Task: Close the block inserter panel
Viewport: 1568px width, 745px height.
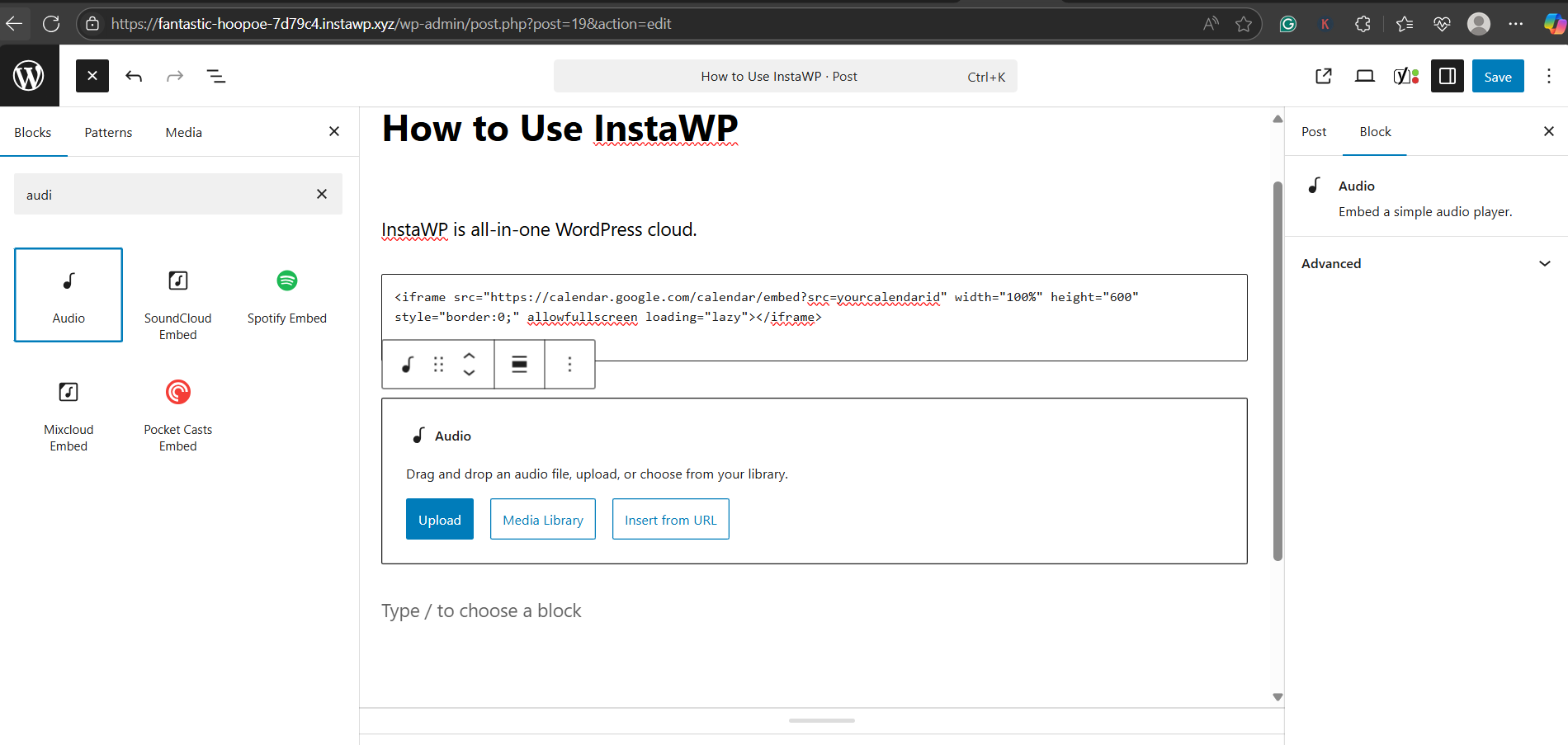Action: click(x=334, y=131)
